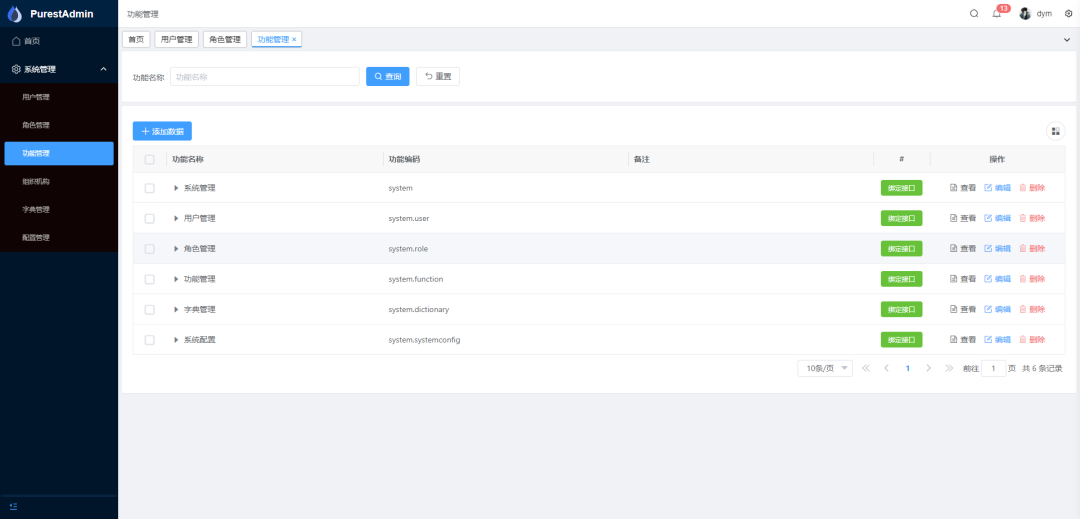Image resolution: width=1080 pixels, height=519 pixels.
Task: Open settings gear icon in top-right
Action: tap(1068, 14)
